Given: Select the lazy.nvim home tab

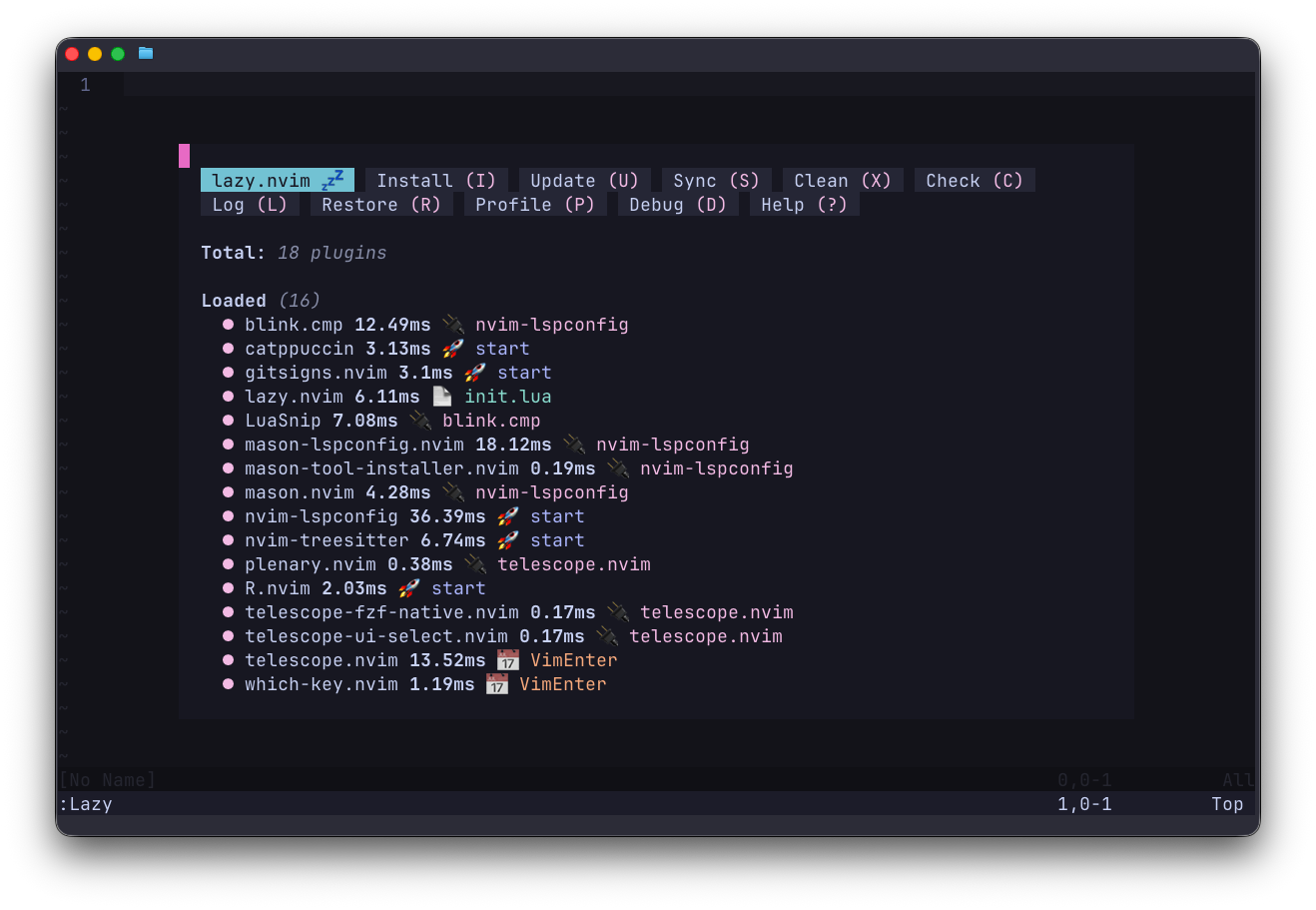Looking at the screenshot, I should point(278,181).
